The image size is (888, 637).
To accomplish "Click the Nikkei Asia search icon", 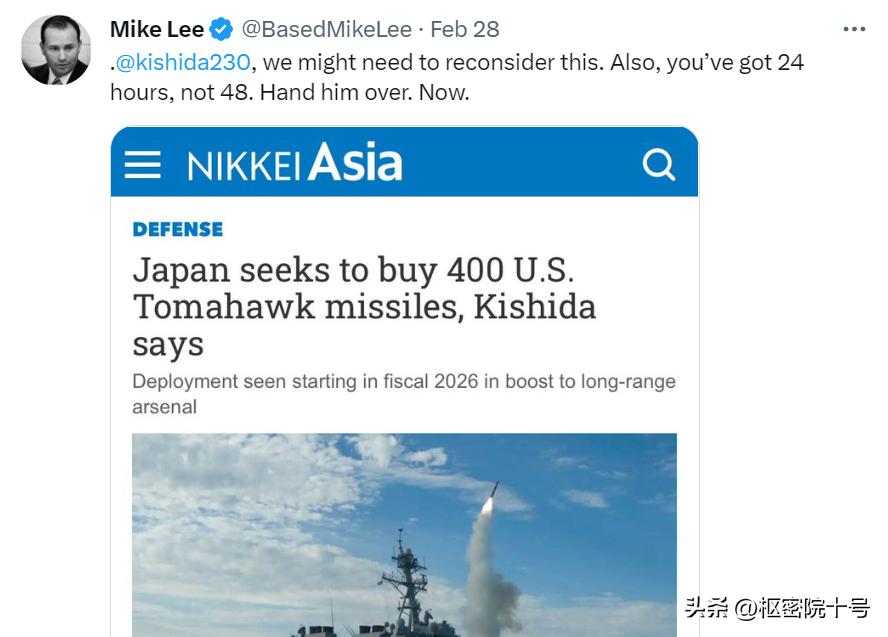I will click(x=659, y=162).
